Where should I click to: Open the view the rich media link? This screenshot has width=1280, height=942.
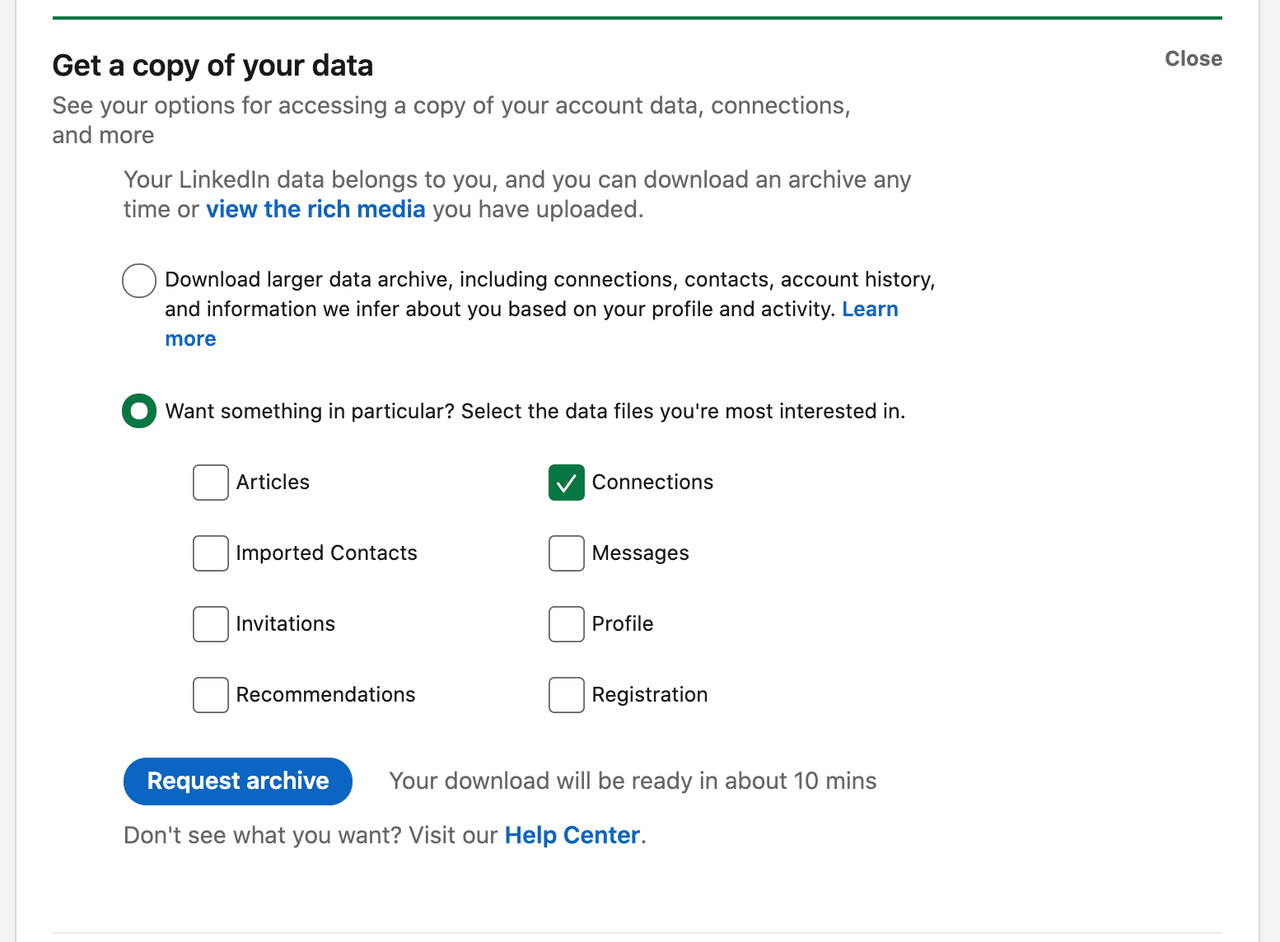(x=315, y=209)
